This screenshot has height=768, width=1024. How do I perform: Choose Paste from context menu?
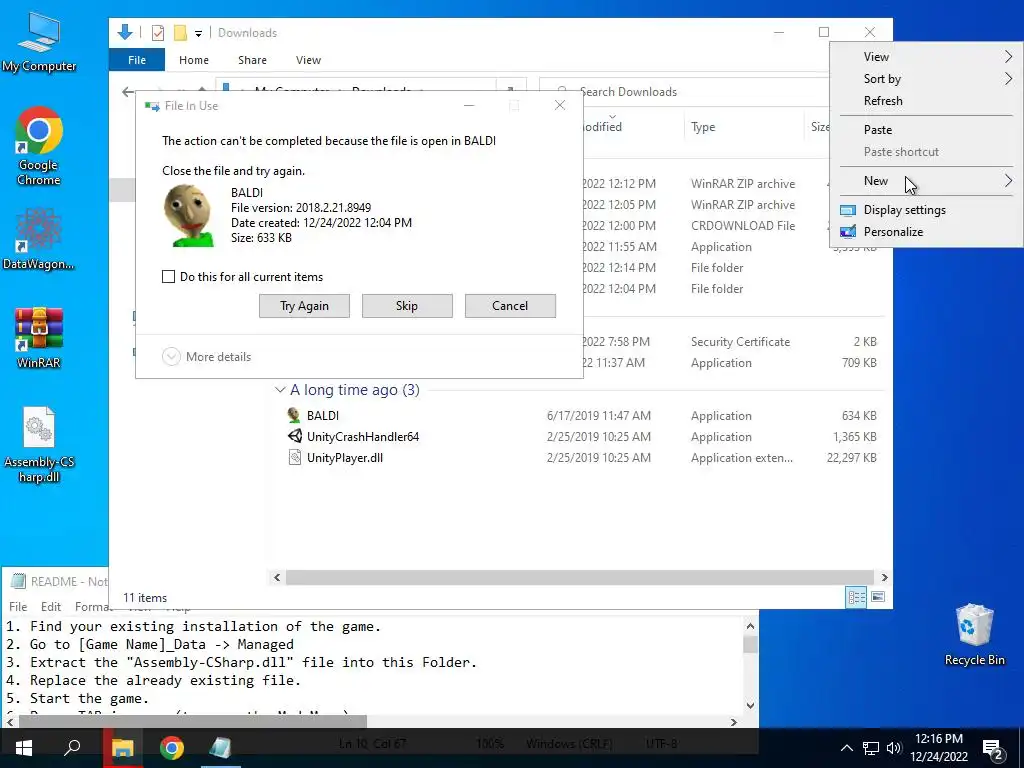click(926, 130)
